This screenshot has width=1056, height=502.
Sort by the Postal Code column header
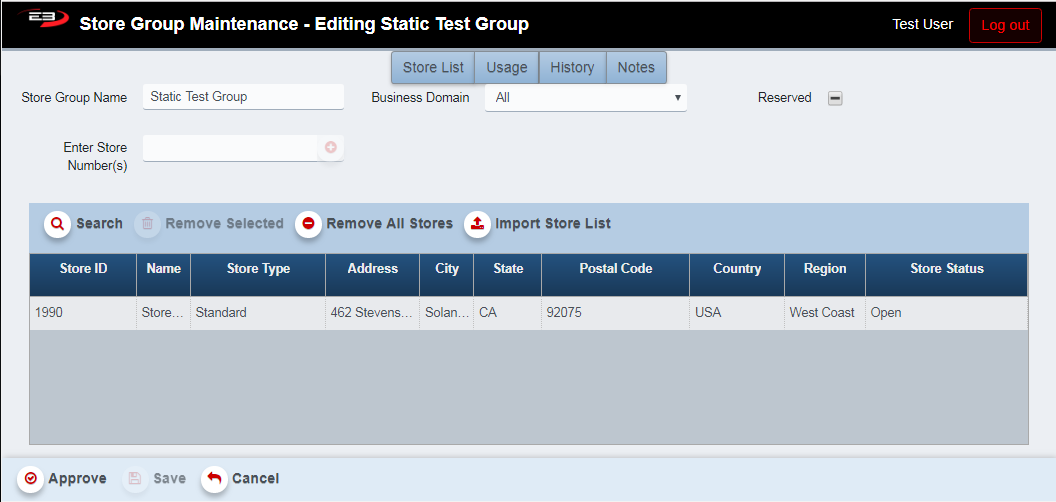click(x=615, y=269)
